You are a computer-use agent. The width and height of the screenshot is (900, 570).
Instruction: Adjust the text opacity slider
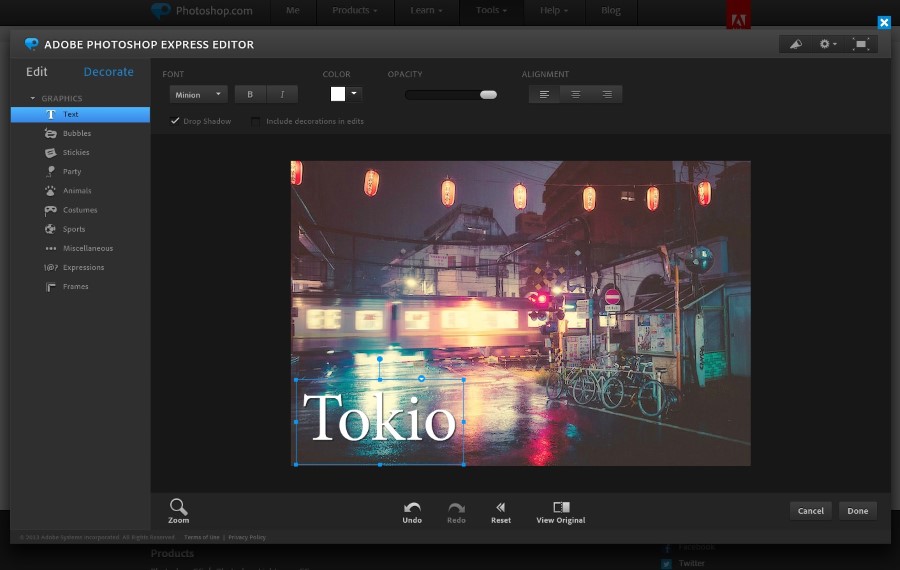coord(488,94)
